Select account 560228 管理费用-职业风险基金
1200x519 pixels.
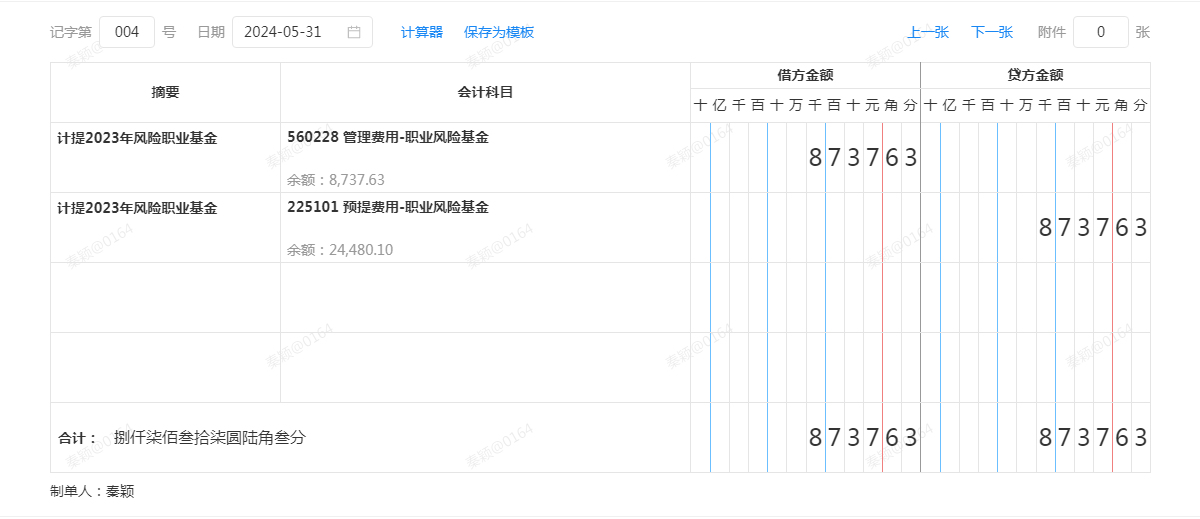[x=388, y=138]
